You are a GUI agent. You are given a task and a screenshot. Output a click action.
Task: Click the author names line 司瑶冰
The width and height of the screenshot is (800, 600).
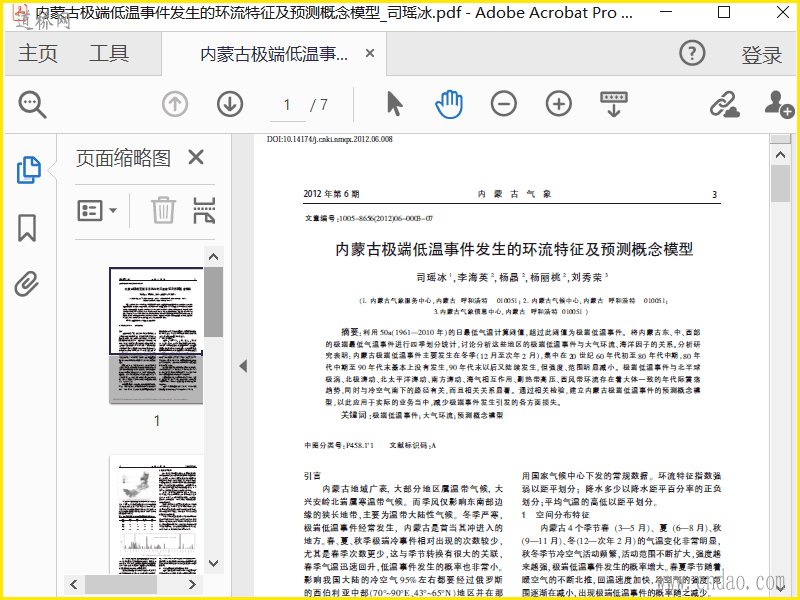pos(512,278)
